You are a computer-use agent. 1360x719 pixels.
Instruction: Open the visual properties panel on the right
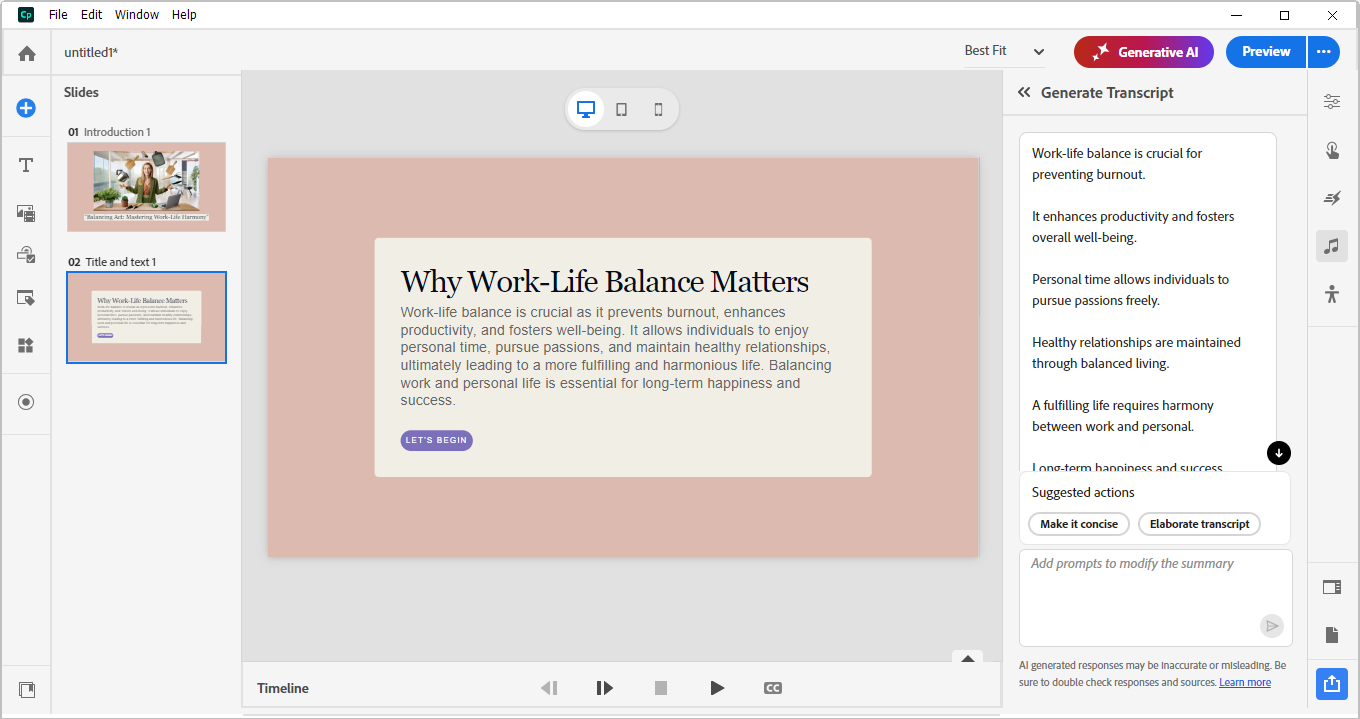click(1331, 101)
